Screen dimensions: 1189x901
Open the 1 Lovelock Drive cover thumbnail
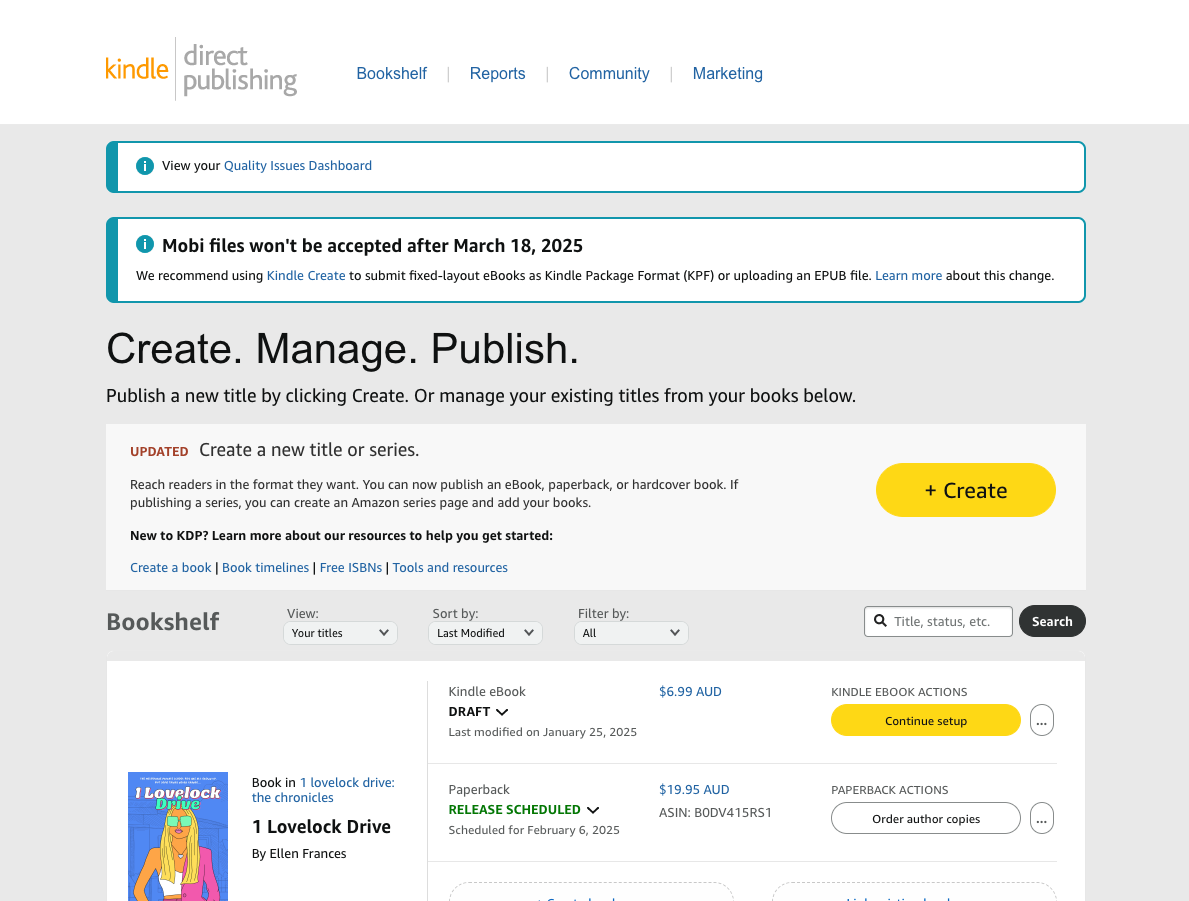tap(178, 837)
